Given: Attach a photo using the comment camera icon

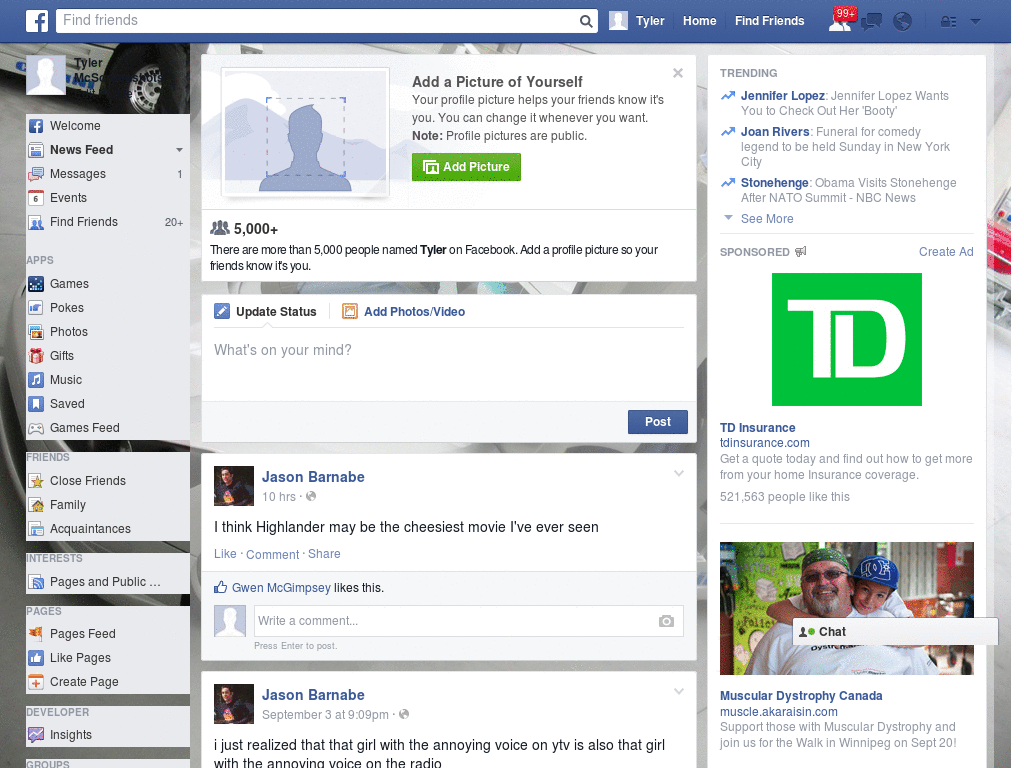Looking at the screenshot, I should point(666,621).
